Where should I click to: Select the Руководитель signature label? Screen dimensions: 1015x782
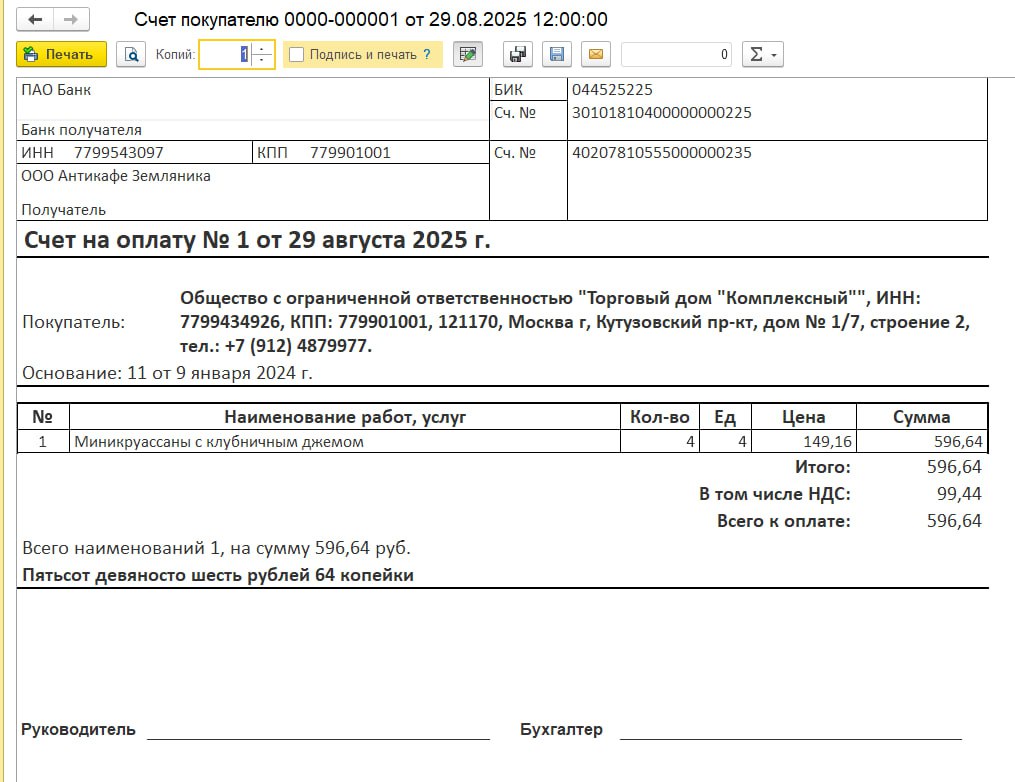point(78,730)
